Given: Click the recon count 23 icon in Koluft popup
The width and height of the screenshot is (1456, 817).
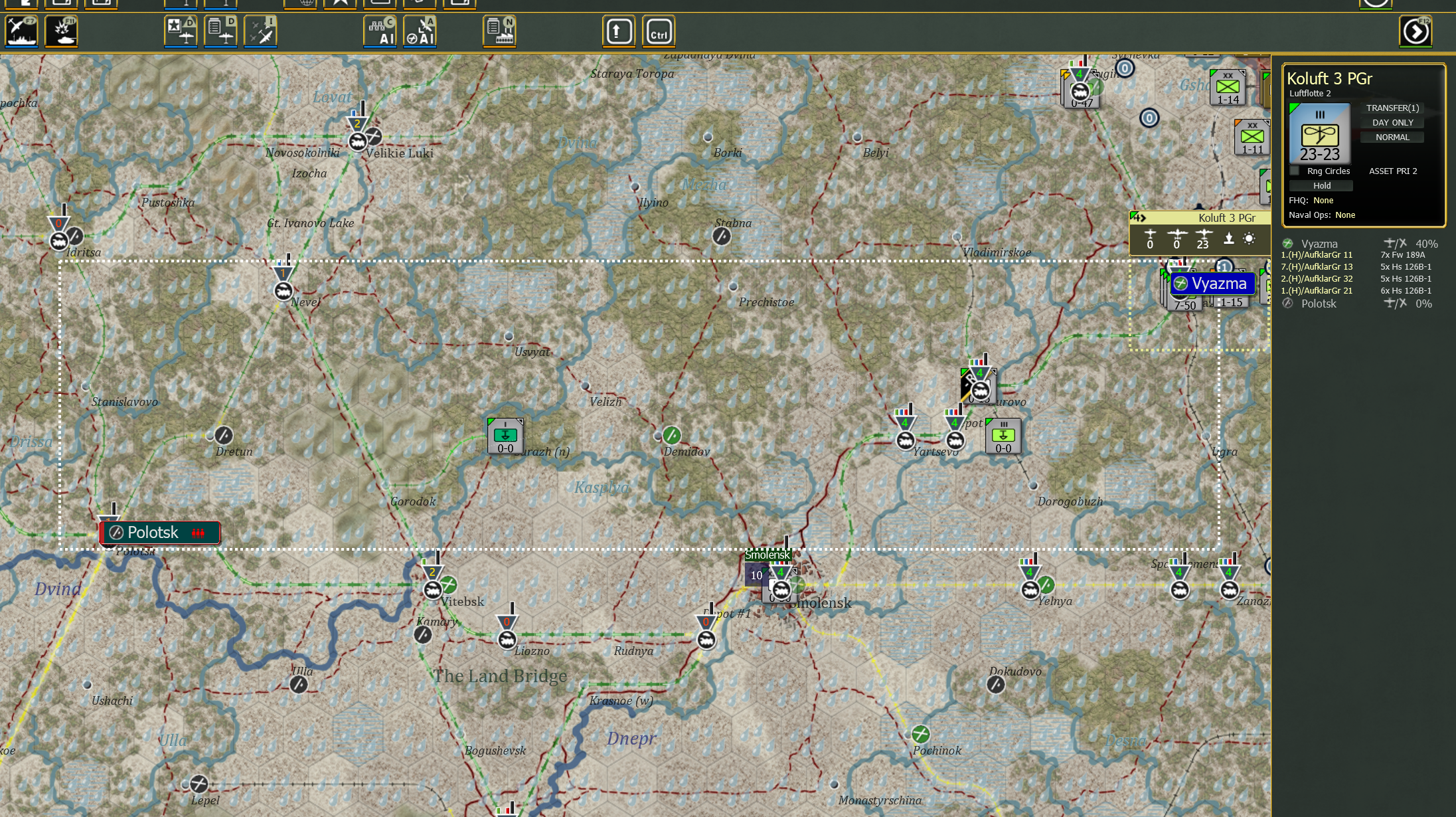Looking at the screenshot, I should pyautogui.click(x=1203, y=239).
